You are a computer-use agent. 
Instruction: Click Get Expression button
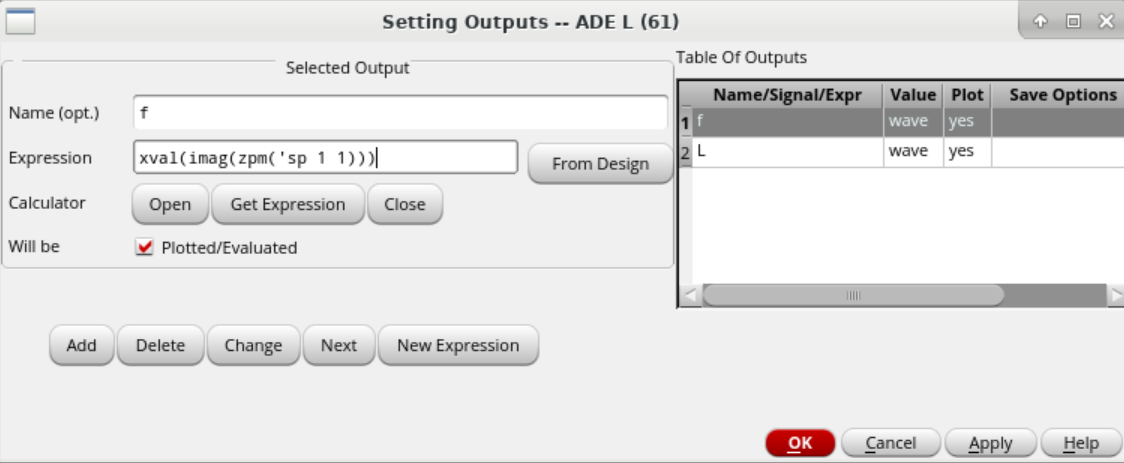[x=288, y=204]
